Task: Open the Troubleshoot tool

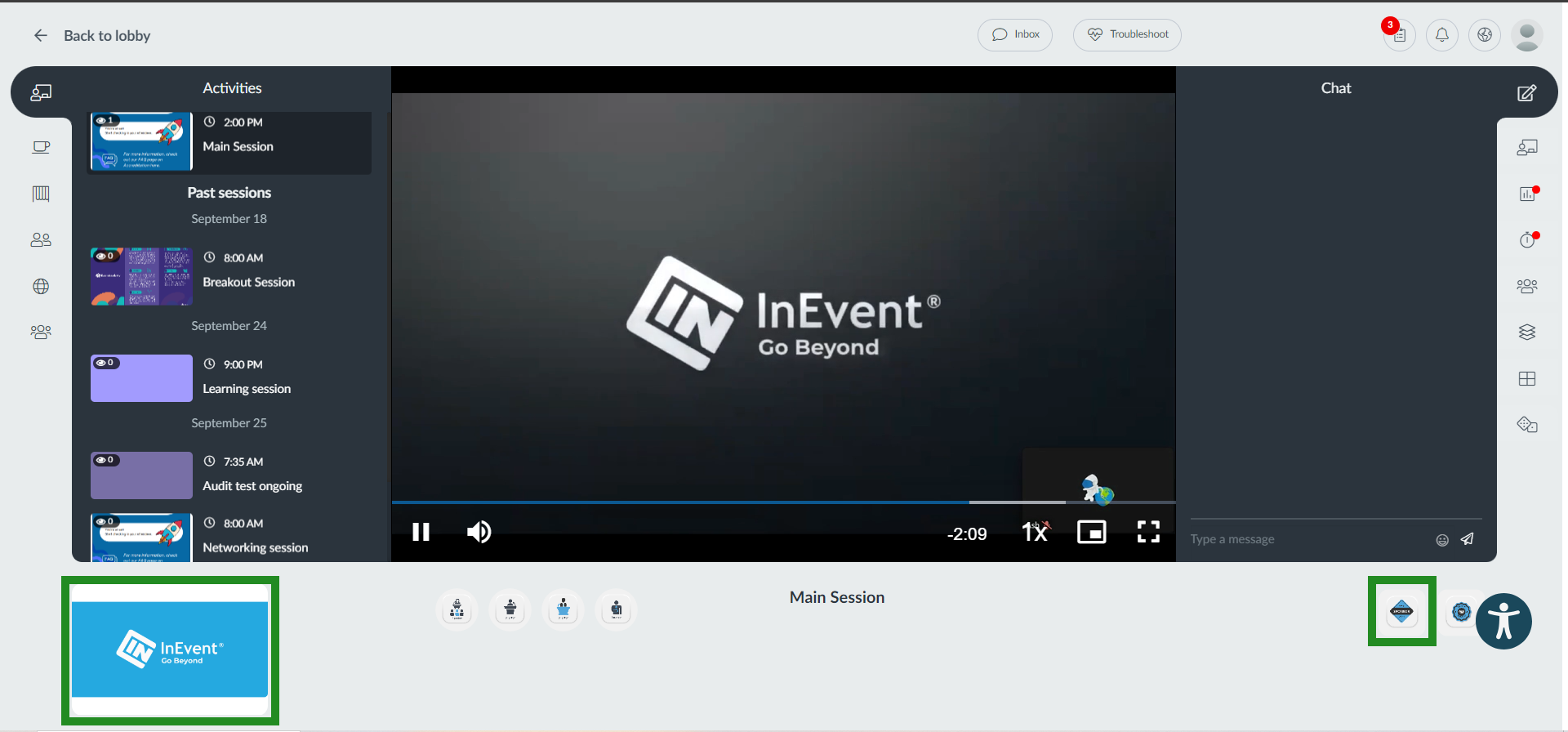Action: tap(1127, 35)
